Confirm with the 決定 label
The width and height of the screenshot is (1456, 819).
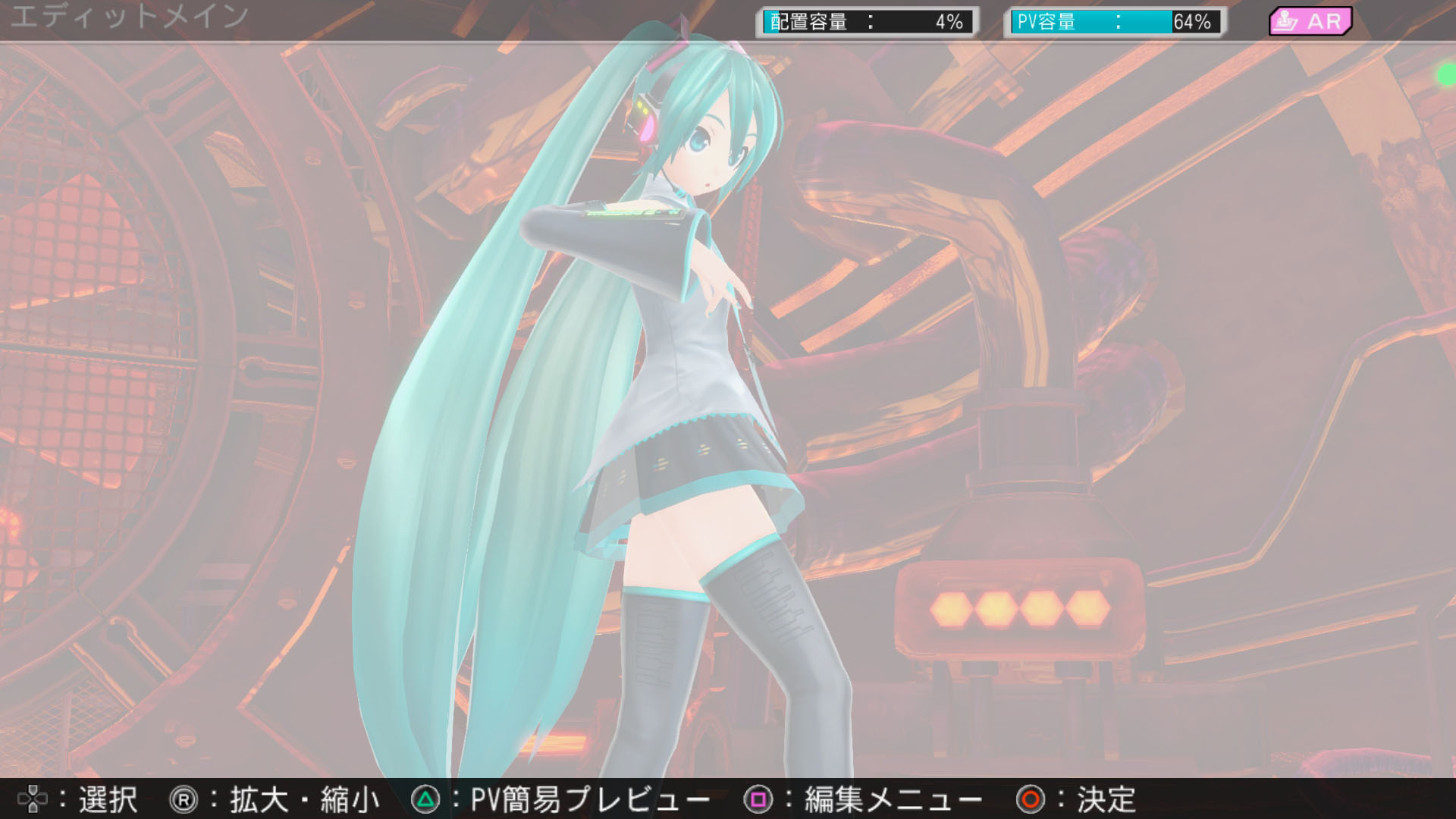tap(1106, 799)
